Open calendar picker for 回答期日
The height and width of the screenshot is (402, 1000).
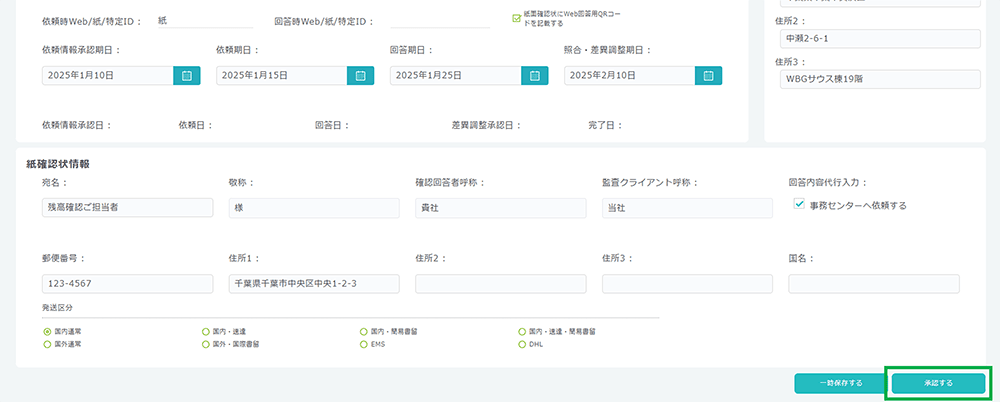click(x=535, y=75)
